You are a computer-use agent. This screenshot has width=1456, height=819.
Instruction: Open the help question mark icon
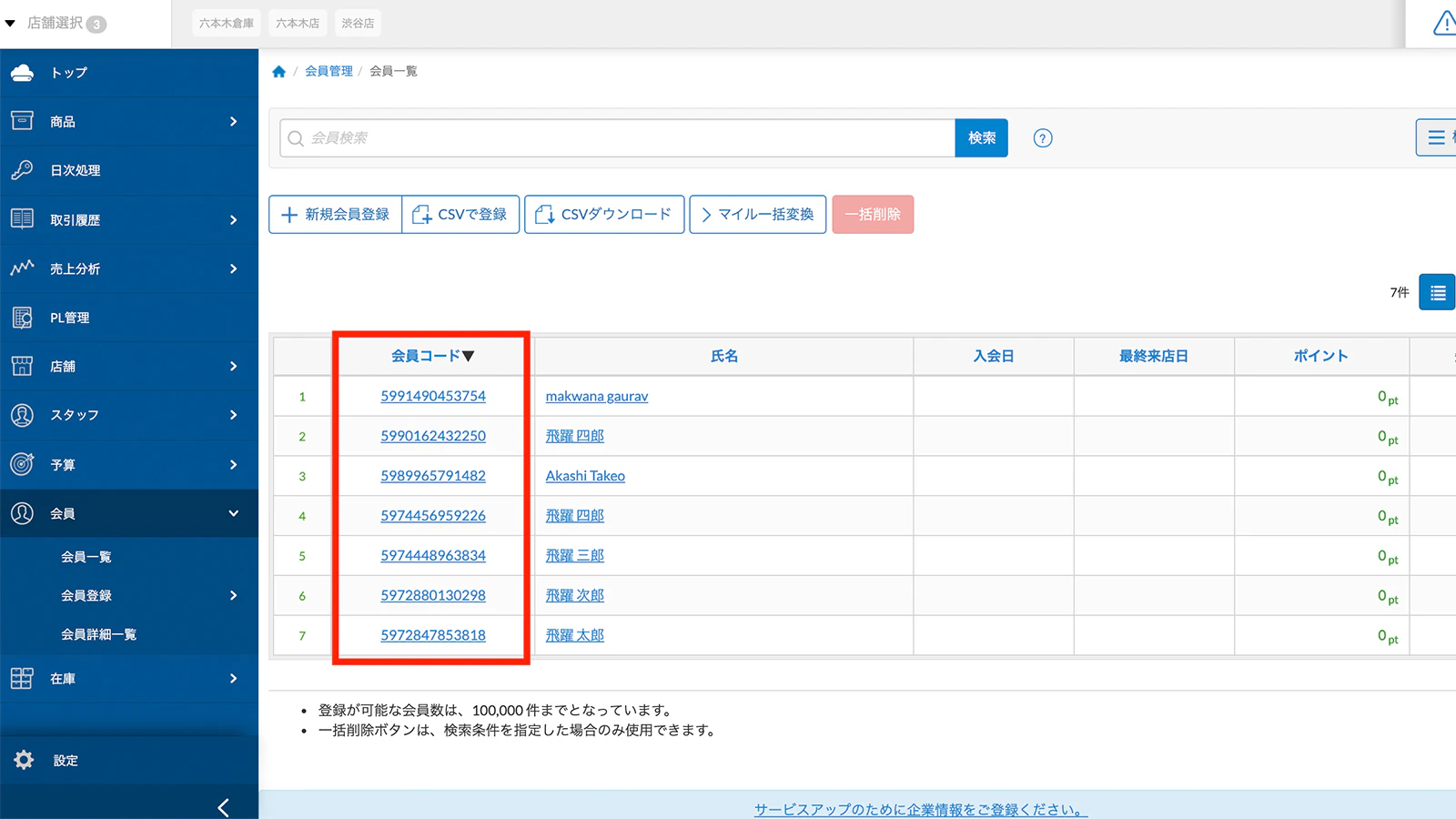click(x=1043, y=138)
